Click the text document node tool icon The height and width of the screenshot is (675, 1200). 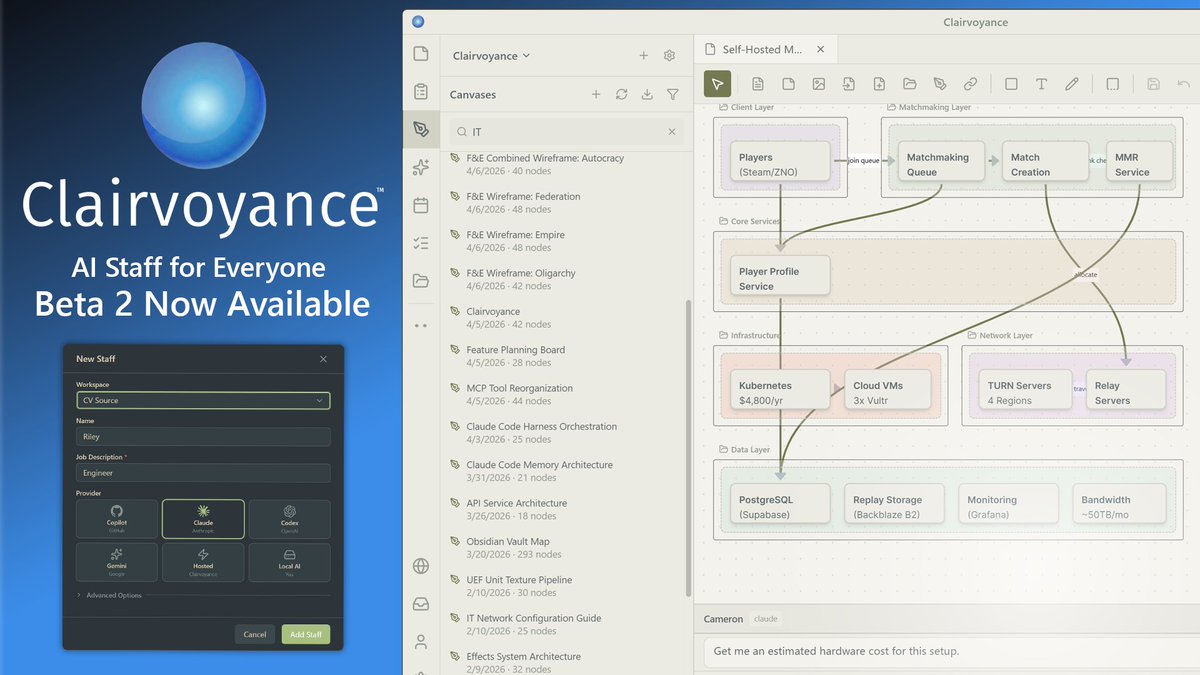(758, 84)
